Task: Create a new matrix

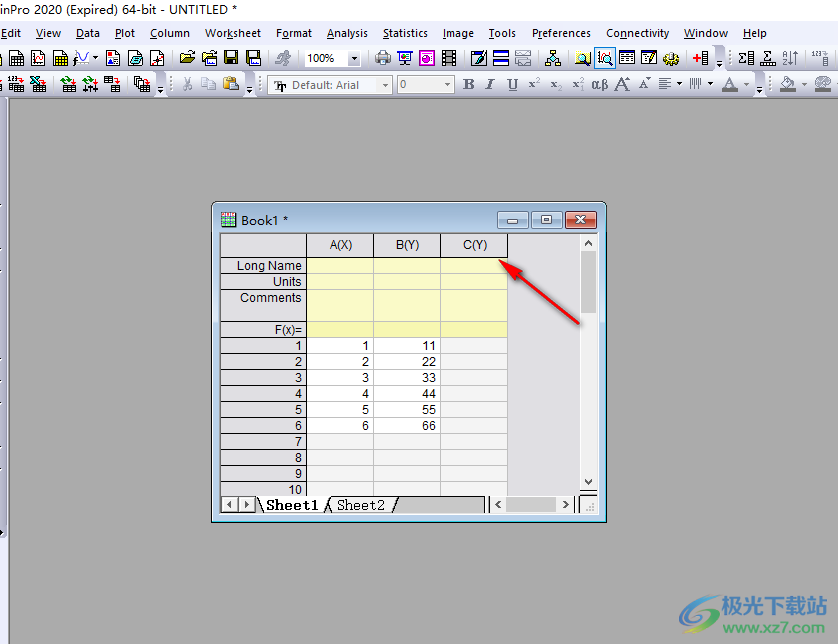Action: click(x=60, y=58)
